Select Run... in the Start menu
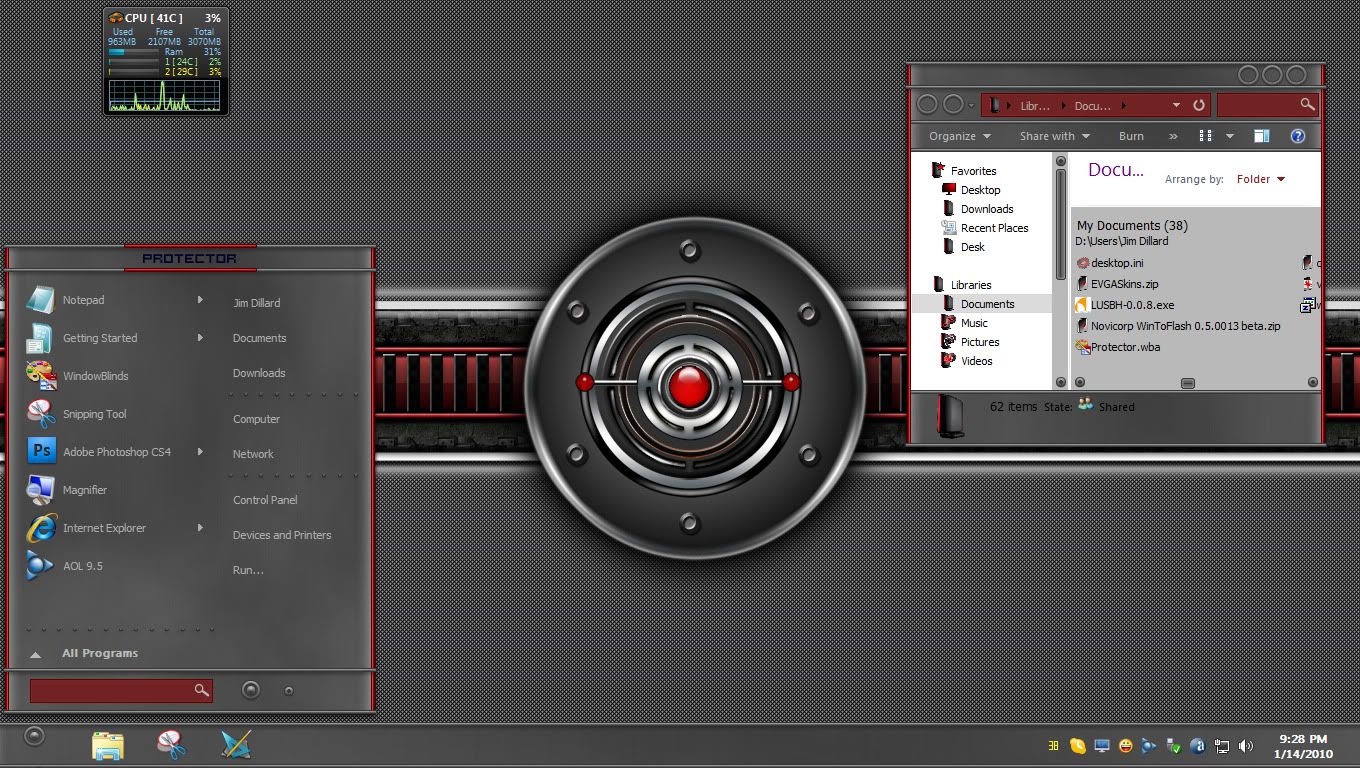Image resolution: width=1360 pixels, height=768 pixels. click(248, 570)
